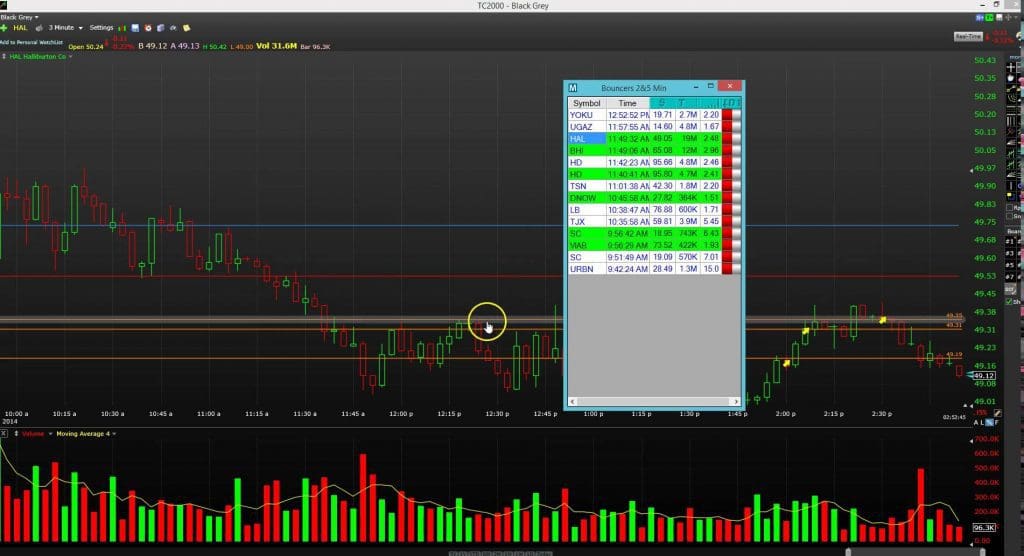The image size is (1024, 556).
Task: Select the YOKU row in Bouncers
Action: [654, 115]
